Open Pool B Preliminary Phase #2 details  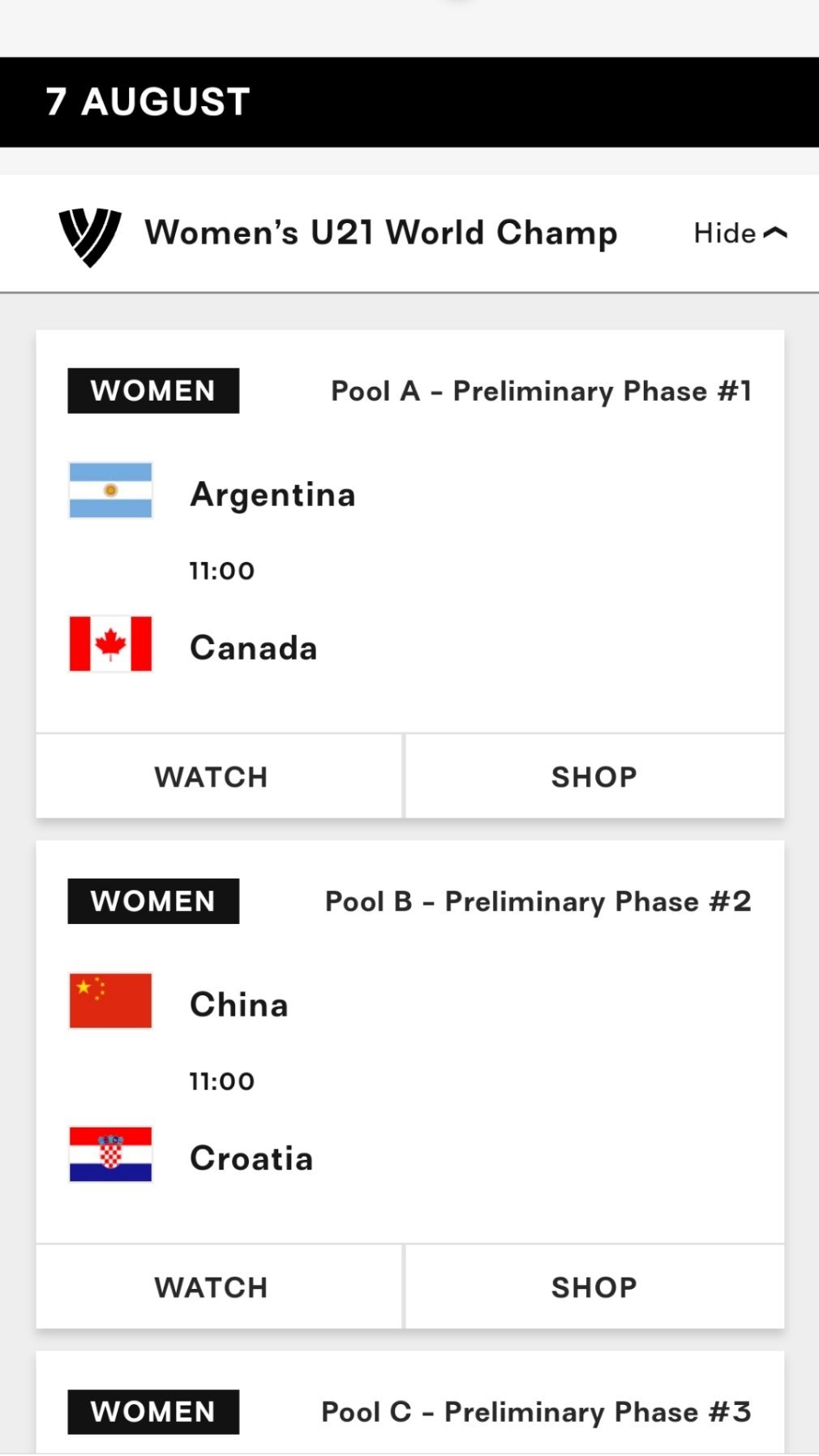(x=538, y=901)
